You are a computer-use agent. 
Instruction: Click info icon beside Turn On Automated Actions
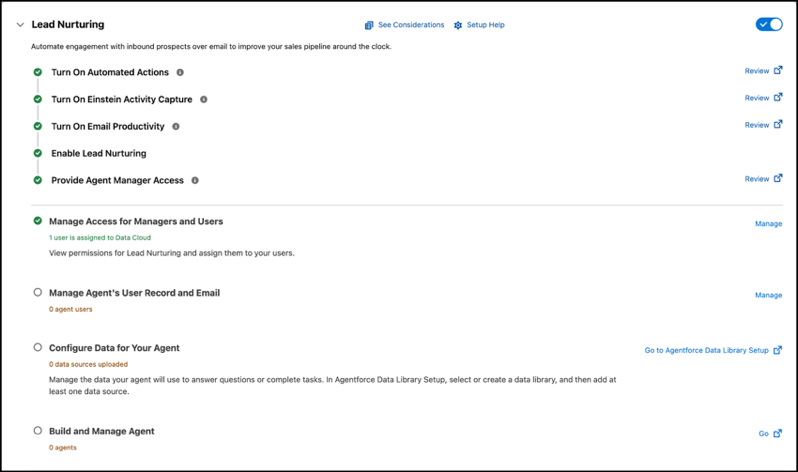[x=180, y=73]
